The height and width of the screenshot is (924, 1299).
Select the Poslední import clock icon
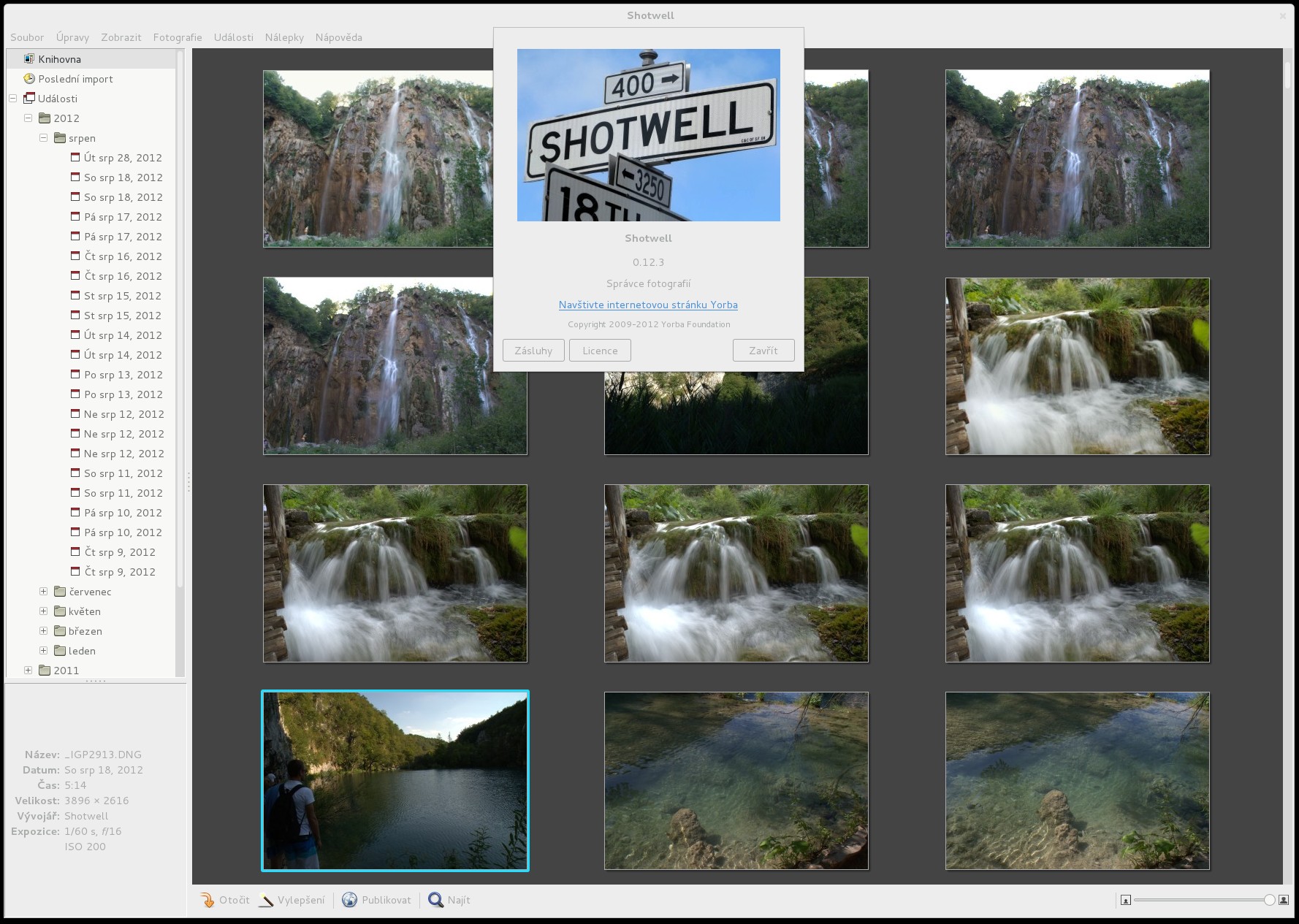point(29,78)
